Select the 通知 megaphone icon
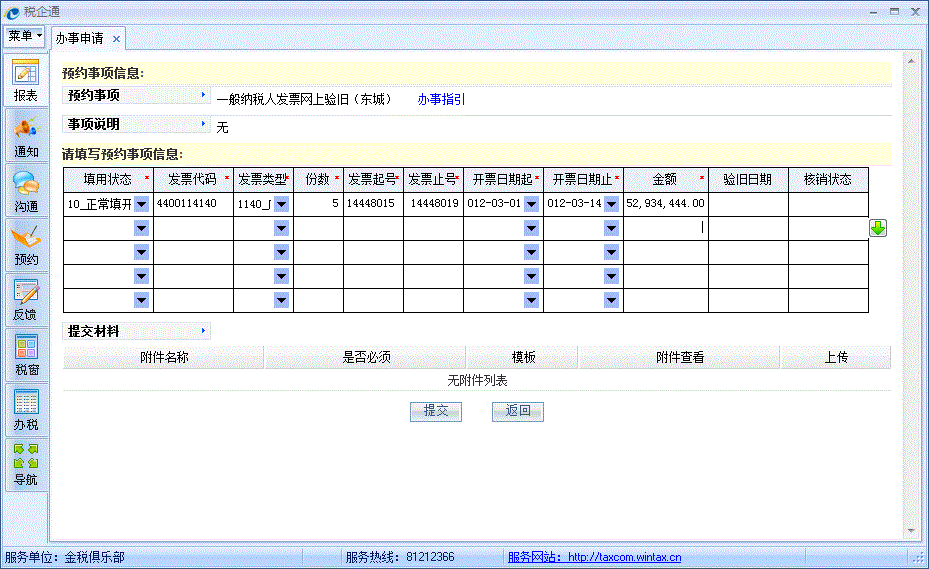 tap(25, 136)
